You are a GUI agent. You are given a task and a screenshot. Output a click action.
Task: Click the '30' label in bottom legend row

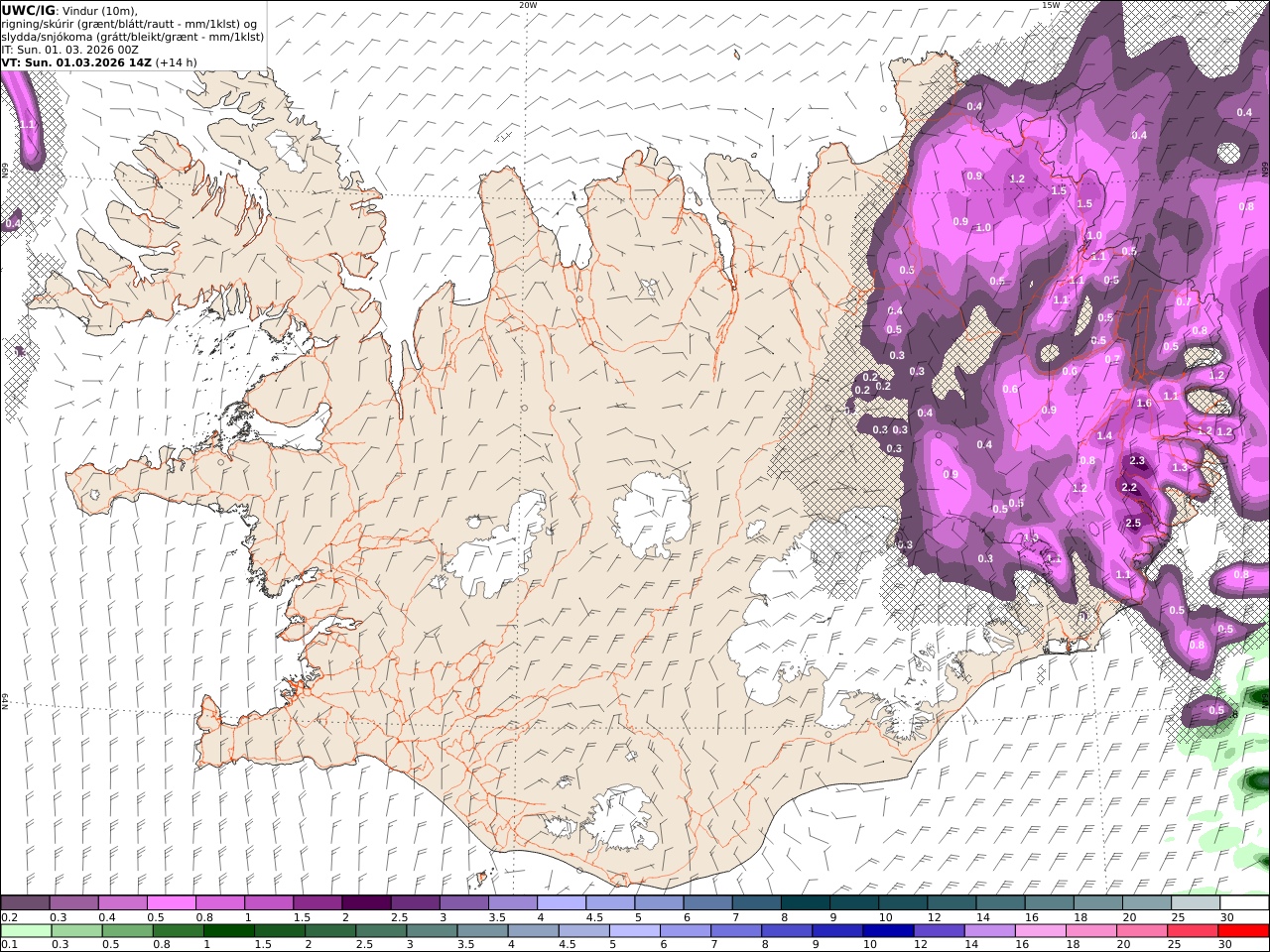[x=1224, y=945]
